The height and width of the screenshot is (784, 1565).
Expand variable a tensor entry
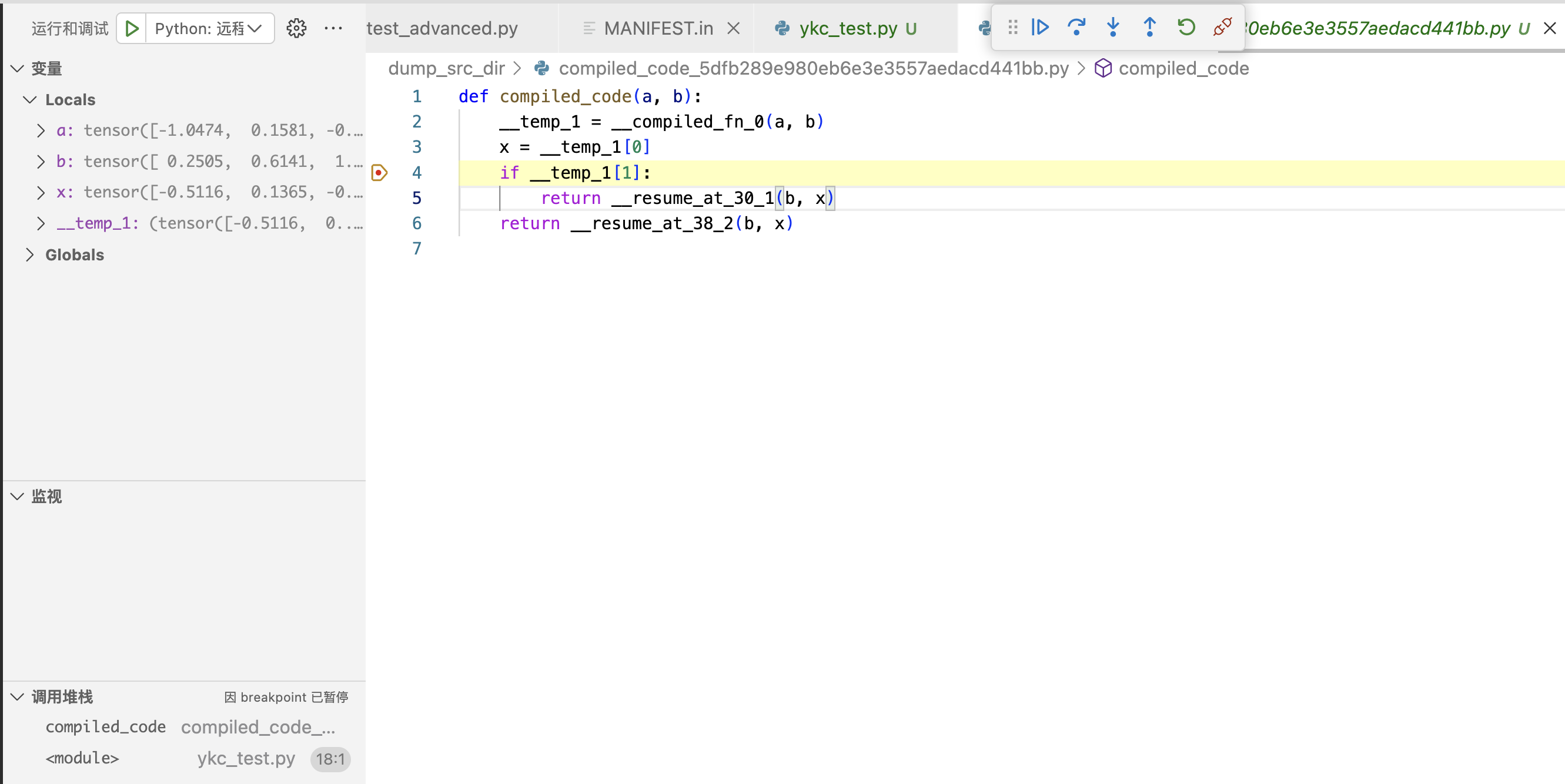click(x=41, y=130)
